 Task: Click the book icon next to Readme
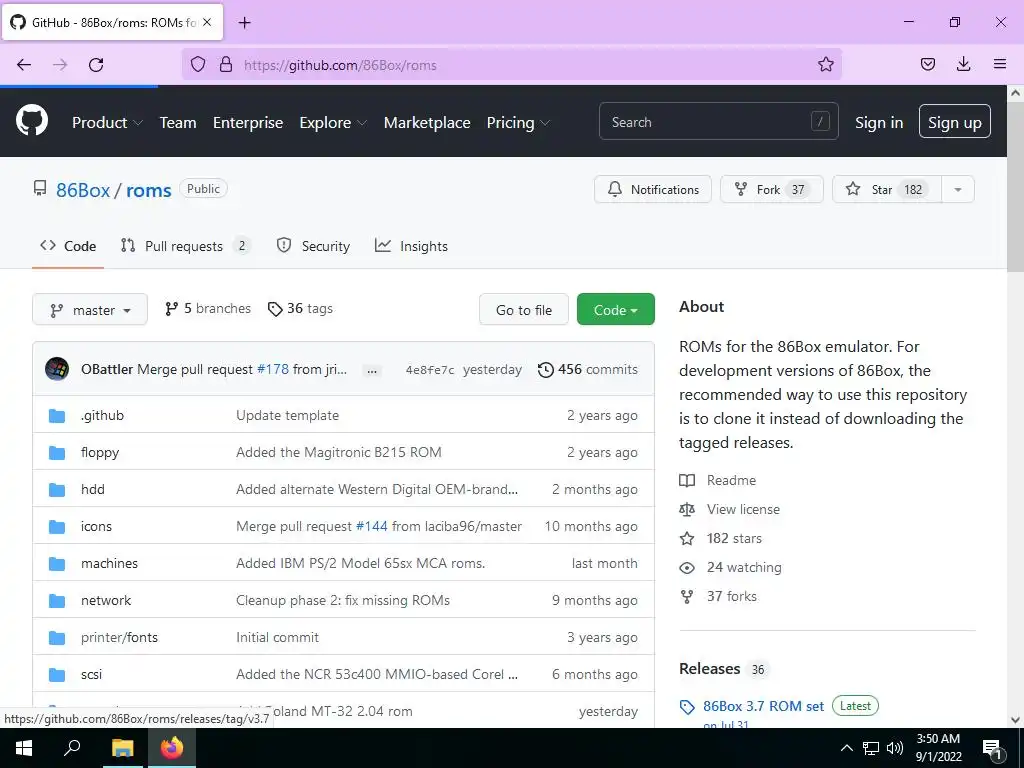pos(687,481)
